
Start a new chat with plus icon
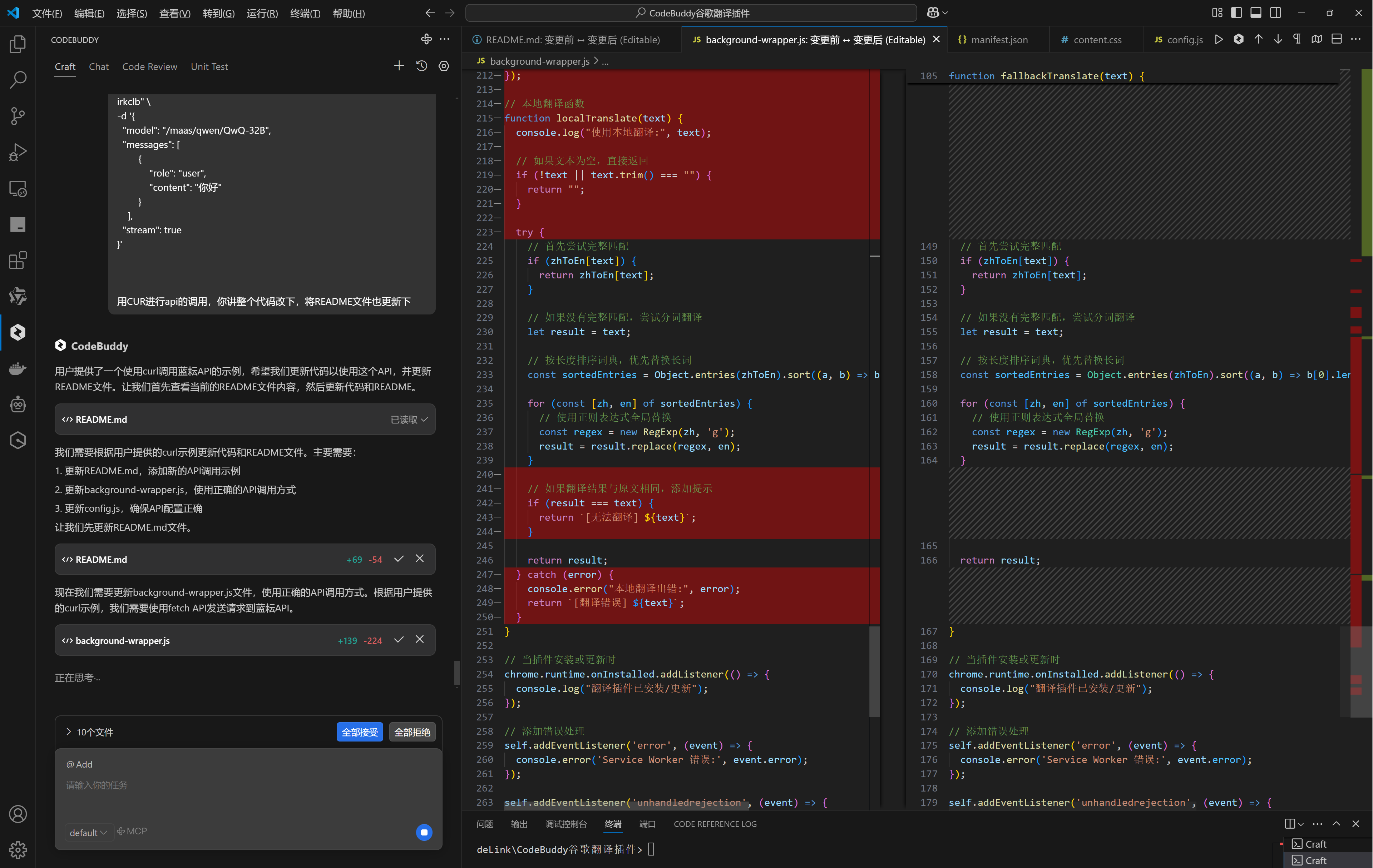(x=399, y=66)
